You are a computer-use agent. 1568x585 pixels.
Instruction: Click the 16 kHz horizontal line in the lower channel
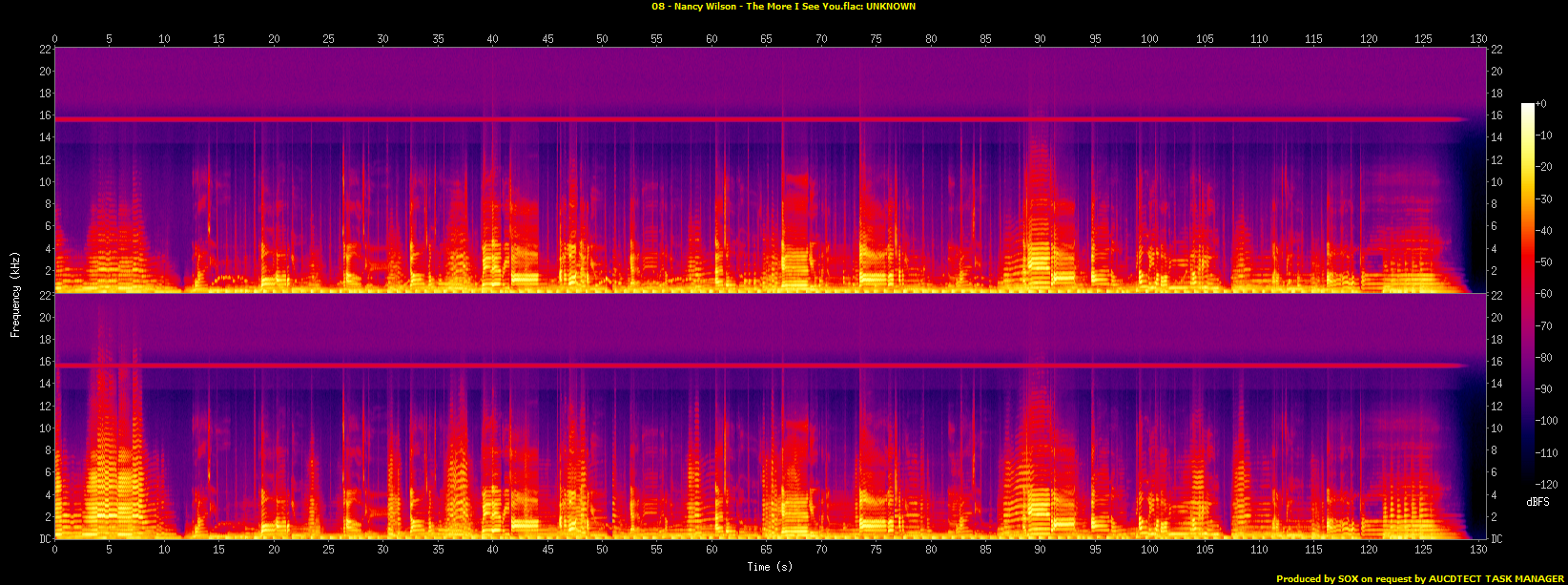tap(763, 366)
